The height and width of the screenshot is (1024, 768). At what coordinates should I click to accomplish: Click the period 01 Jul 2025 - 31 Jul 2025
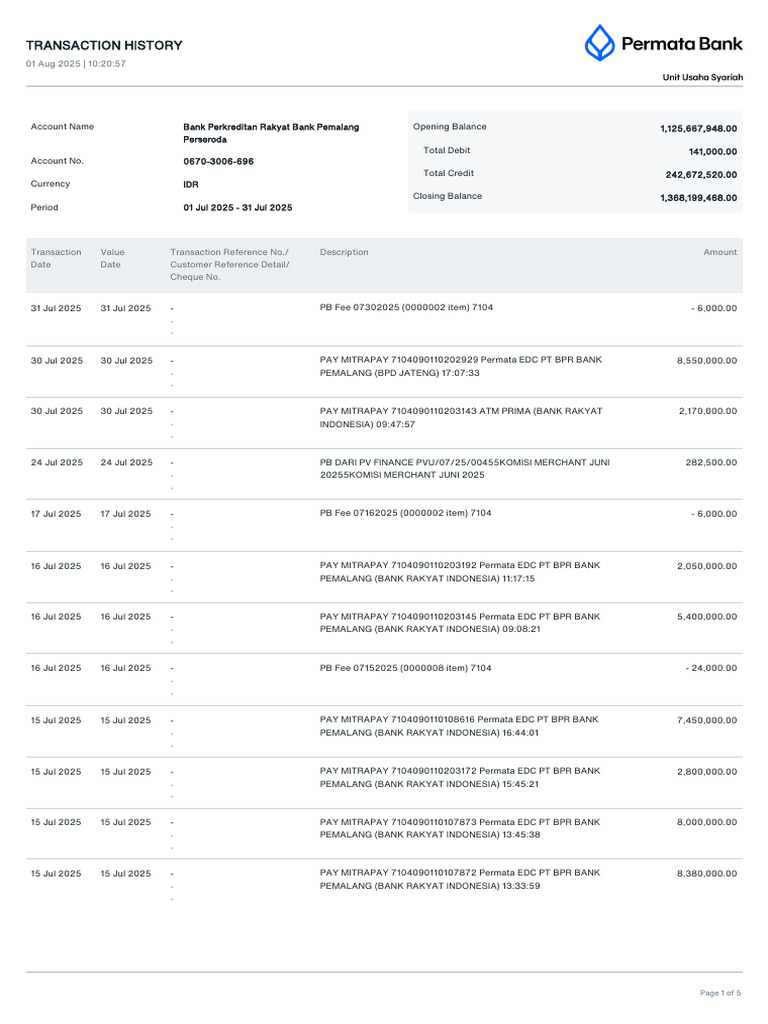pyautogui.click(x=238, y=208)
